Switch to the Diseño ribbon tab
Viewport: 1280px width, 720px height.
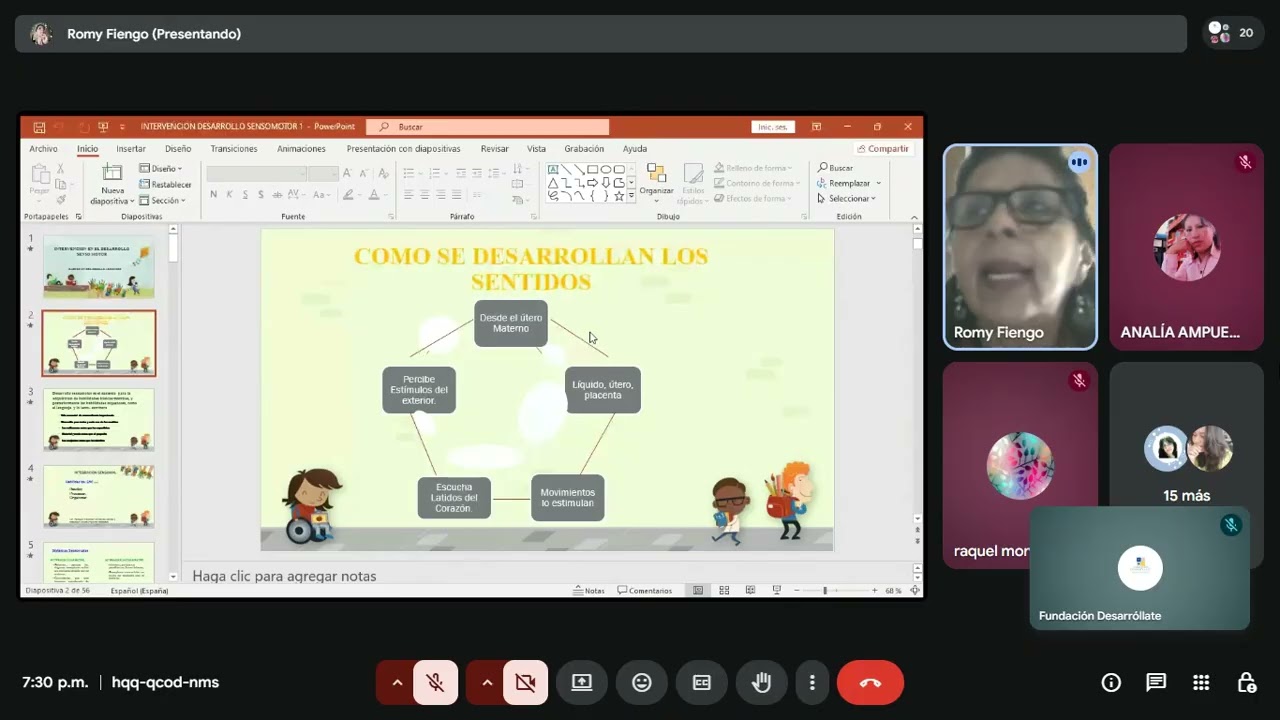(178, 149)
